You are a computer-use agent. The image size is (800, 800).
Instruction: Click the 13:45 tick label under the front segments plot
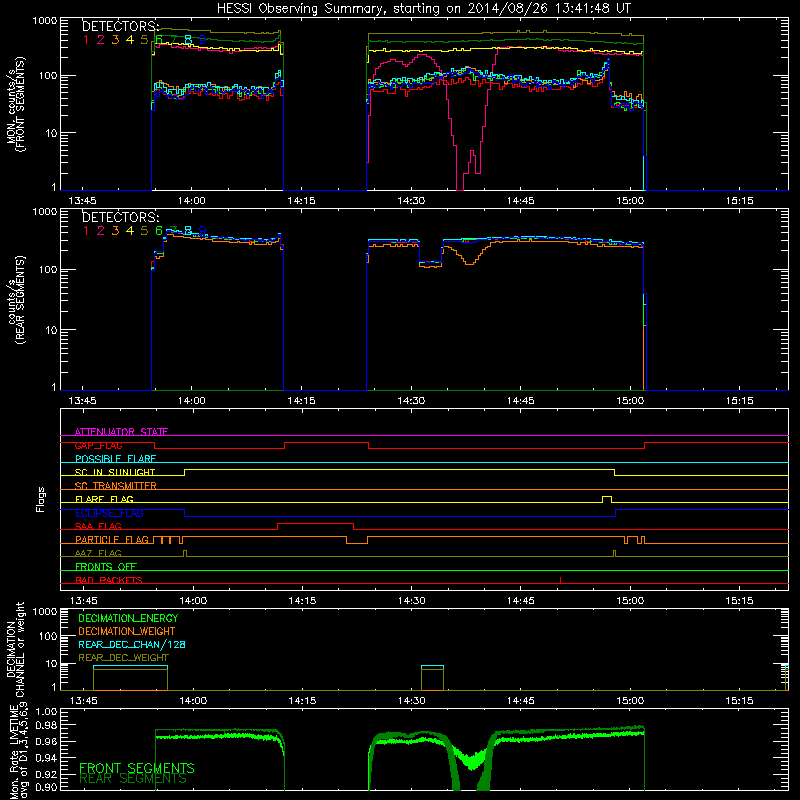click(82, 201)
